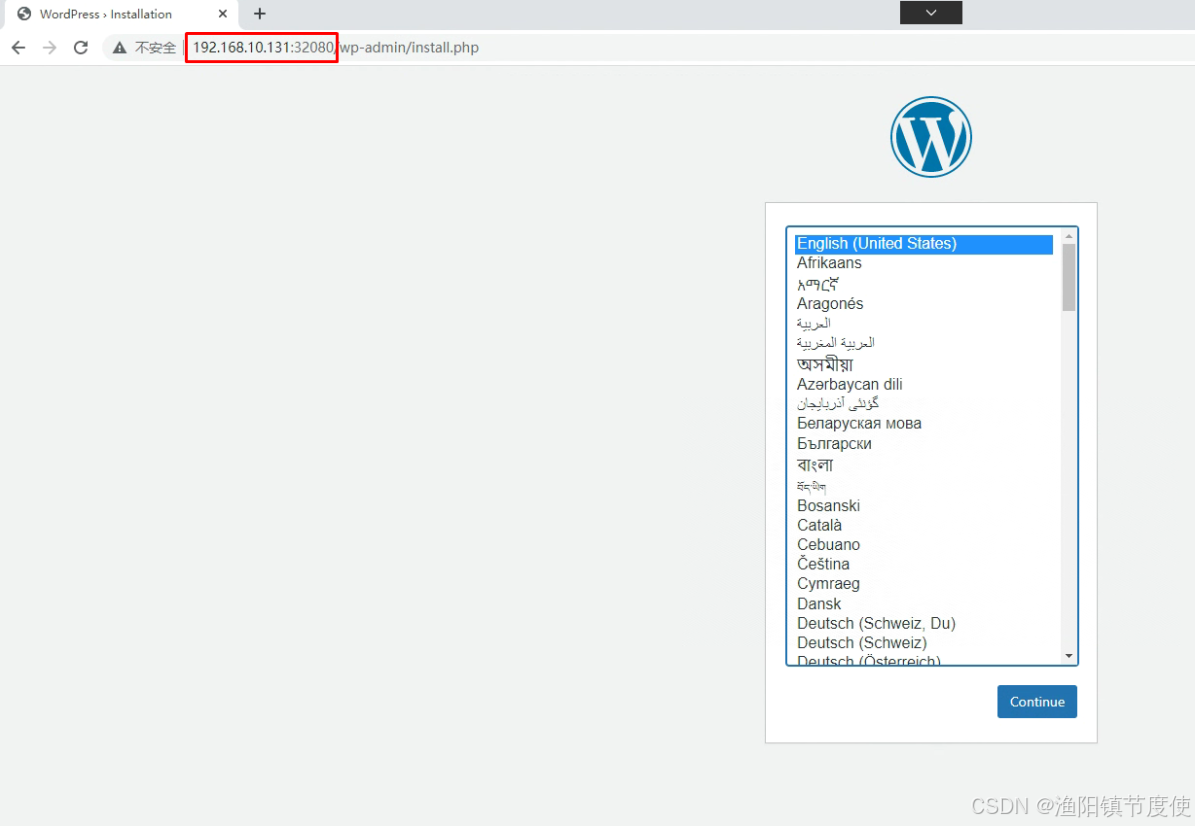This screenshot has width=1195, height=826.
Task: Click the language list scroll down arrow
Action: [1068, 656]
